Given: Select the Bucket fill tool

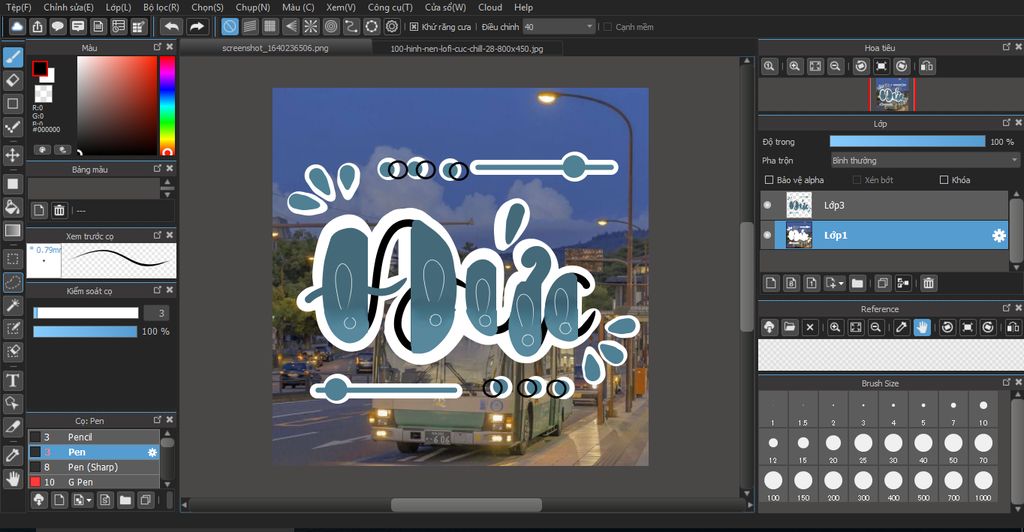Looking at the screenshot, I should pos(12,208).
